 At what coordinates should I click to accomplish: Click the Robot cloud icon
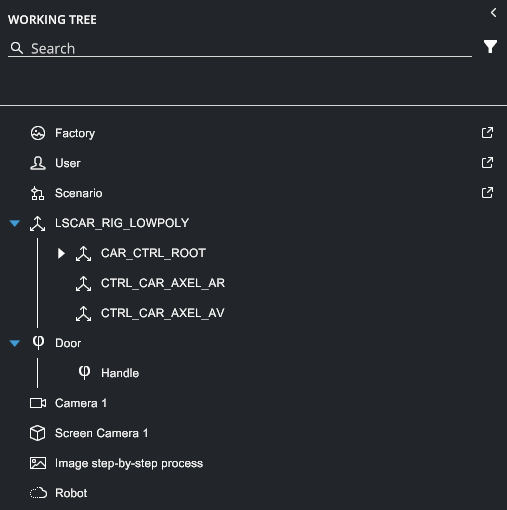point(38,493)
